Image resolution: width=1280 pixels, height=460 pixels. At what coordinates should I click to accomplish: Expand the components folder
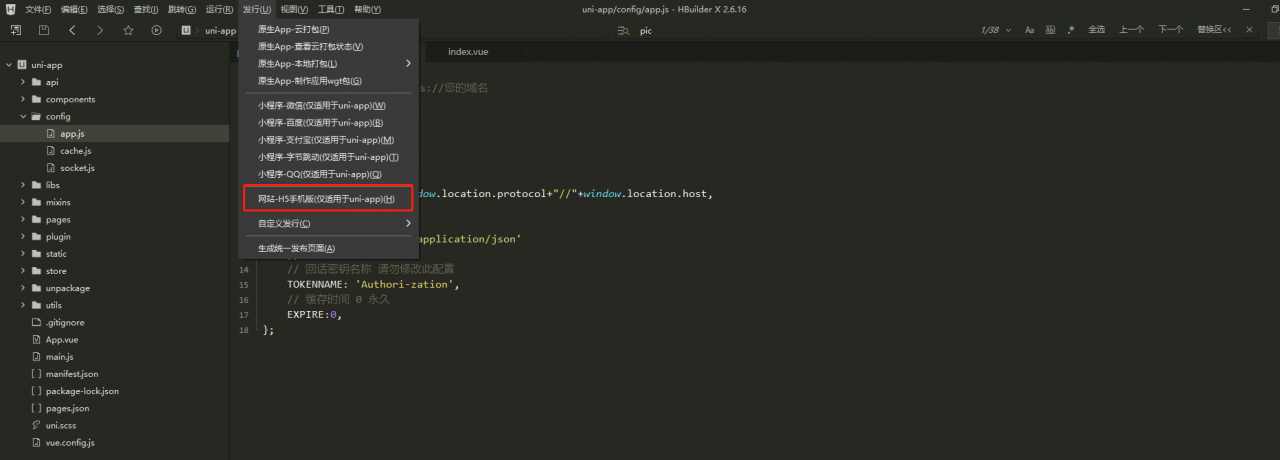point(23,99)
